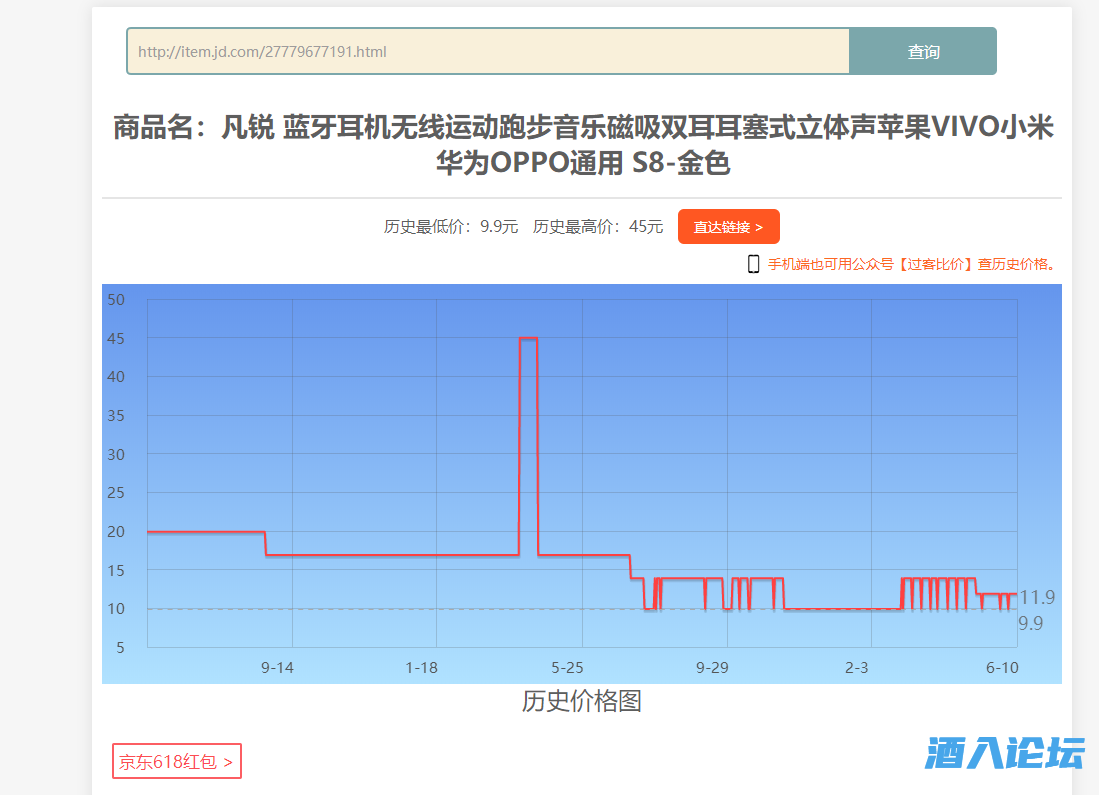This screenshot has width=1099, height=795.
Task: Click the 1-18 date axis label
Action: click(x=421, y=668)
